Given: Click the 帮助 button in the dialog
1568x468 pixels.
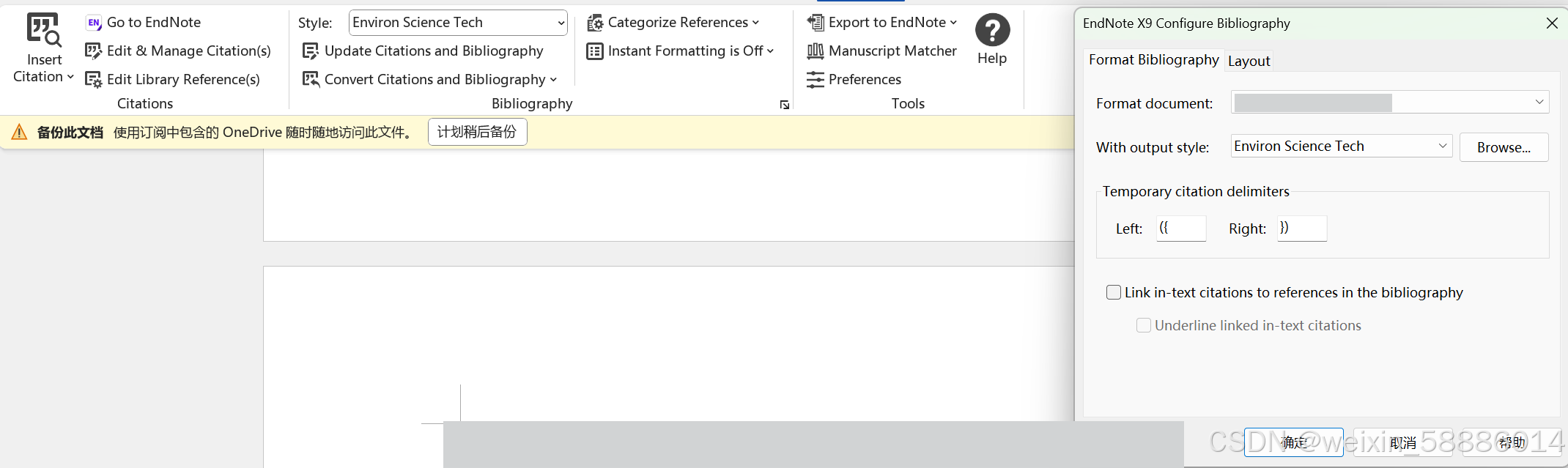Looking at the screenshot, I should point(1512,442).
